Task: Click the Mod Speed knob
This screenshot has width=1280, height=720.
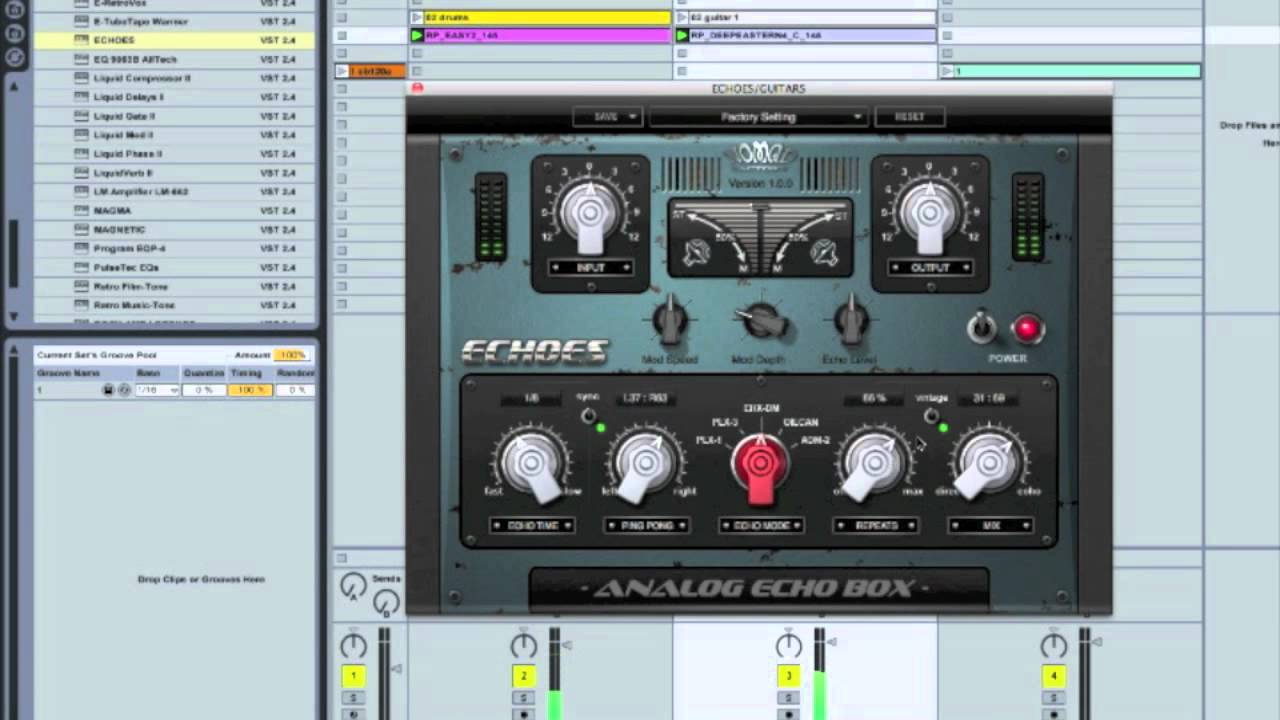Action: pyautogui.click(x=671, y=321)
